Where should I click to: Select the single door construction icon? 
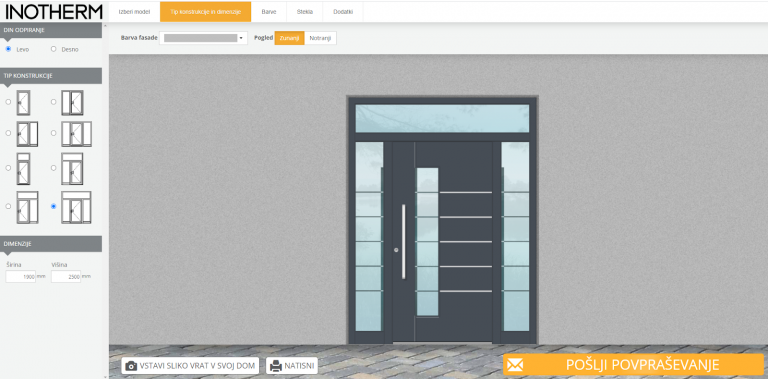point(23,102)
